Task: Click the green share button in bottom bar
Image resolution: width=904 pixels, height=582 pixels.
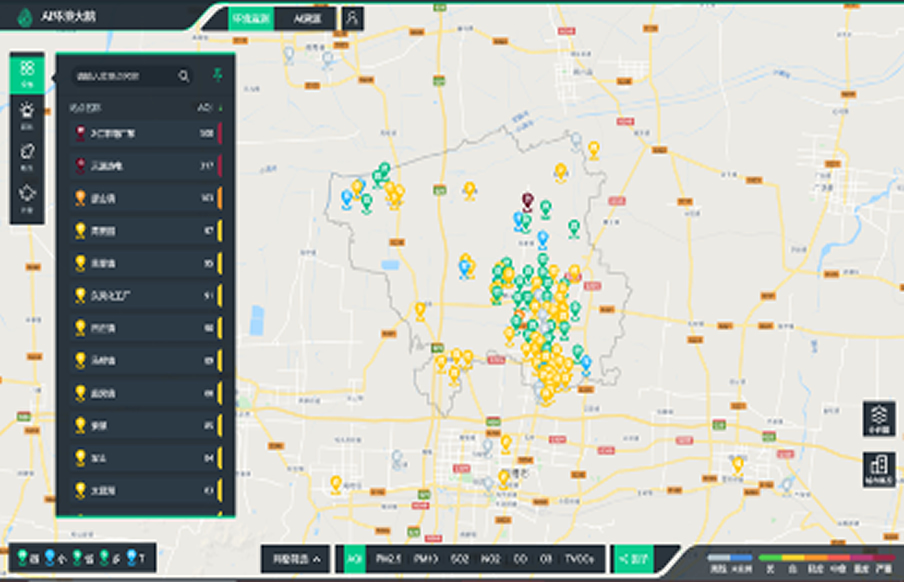Action: coord(632,559)
